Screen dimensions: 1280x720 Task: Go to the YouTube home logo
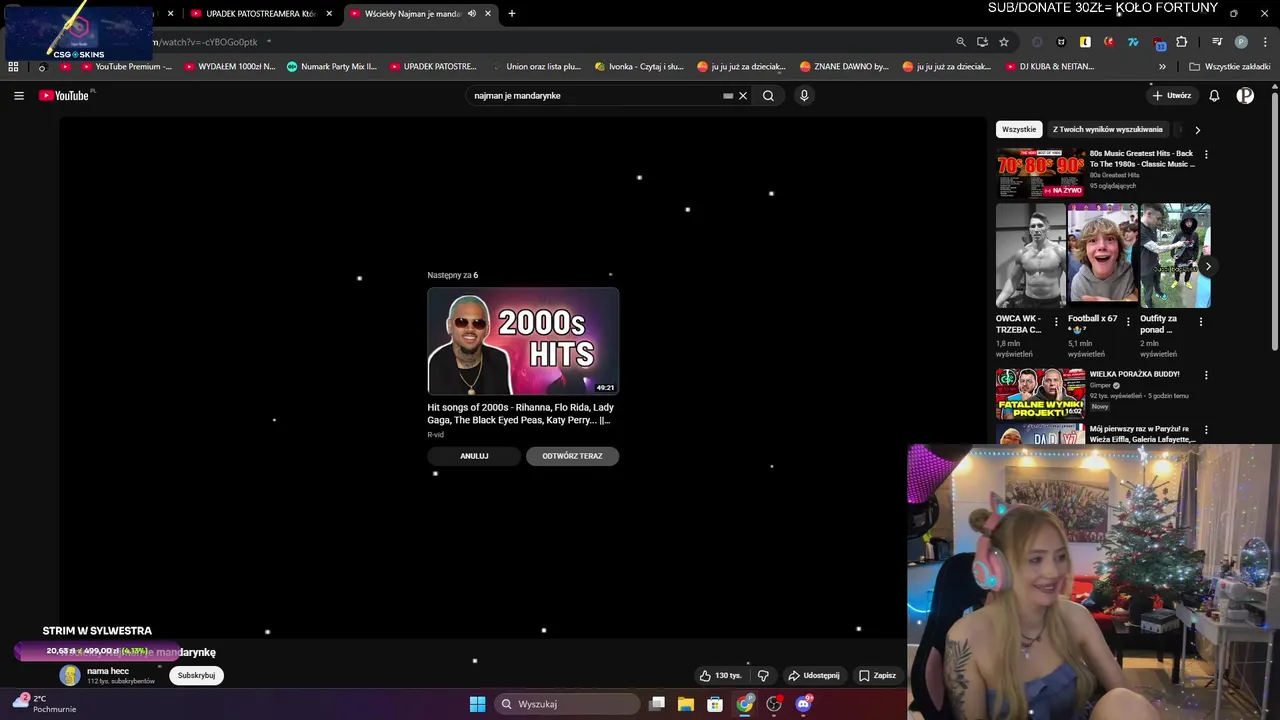click(66, 95)
